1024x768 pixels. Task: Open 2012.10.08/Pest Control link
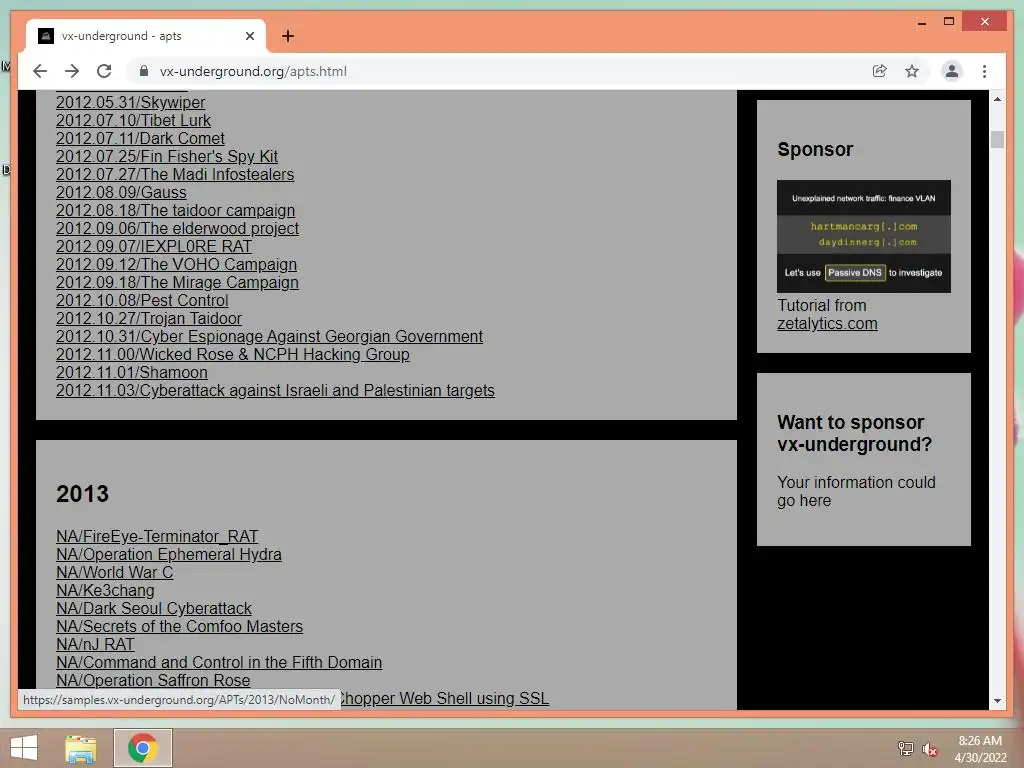(142, 300)
